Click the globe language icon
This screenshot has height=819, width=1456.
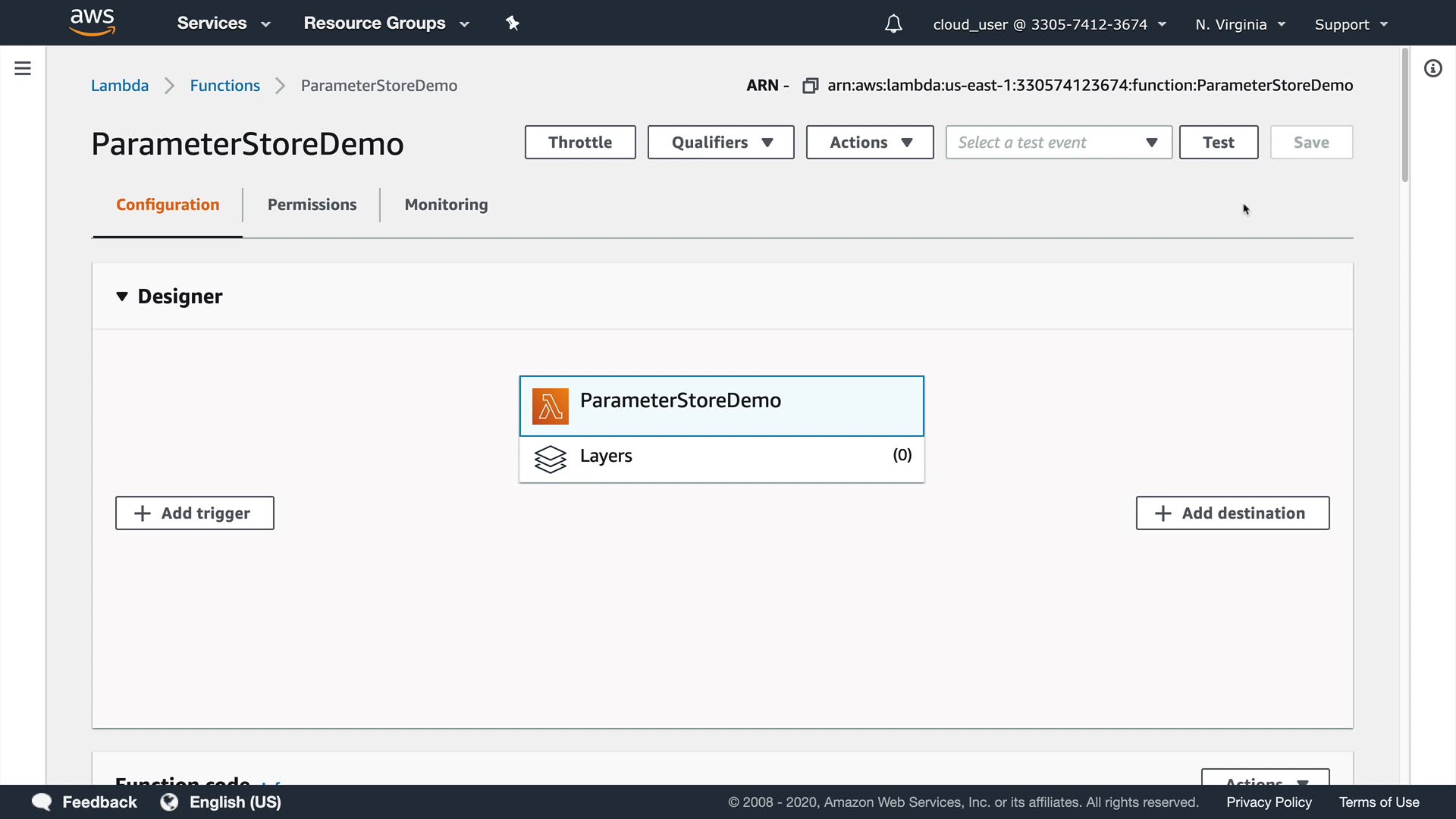(x=169, y=802)
